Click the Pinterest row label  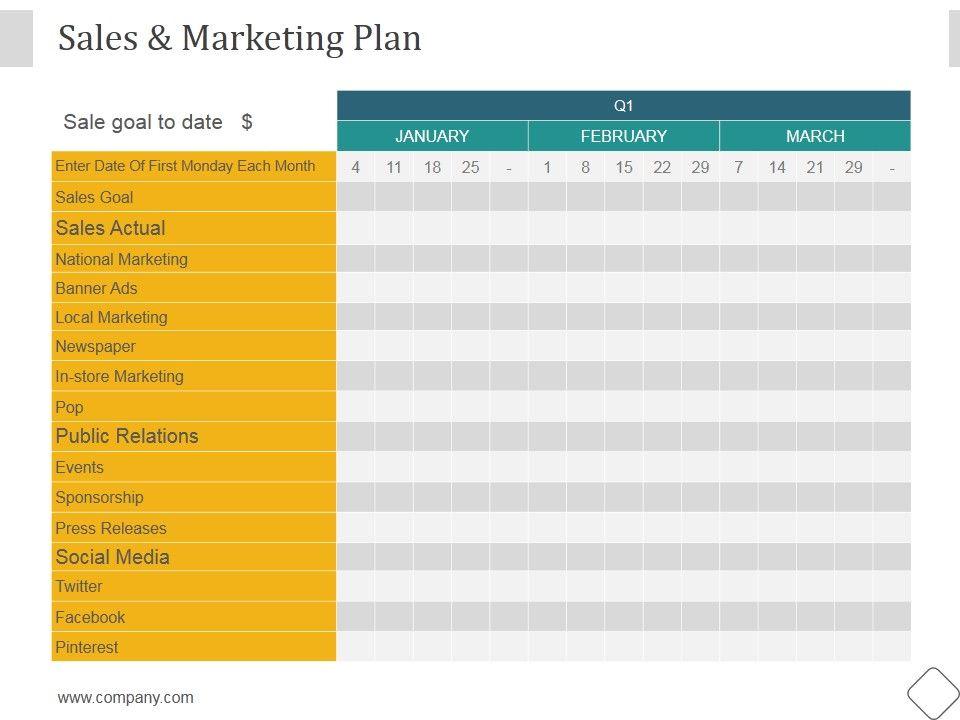(x=87, y=647)
